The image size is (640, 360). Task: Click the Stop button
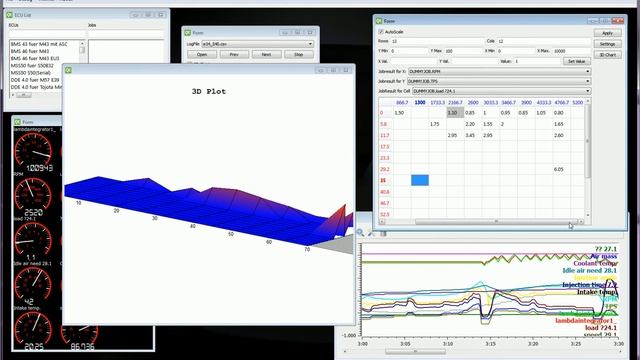299,54
